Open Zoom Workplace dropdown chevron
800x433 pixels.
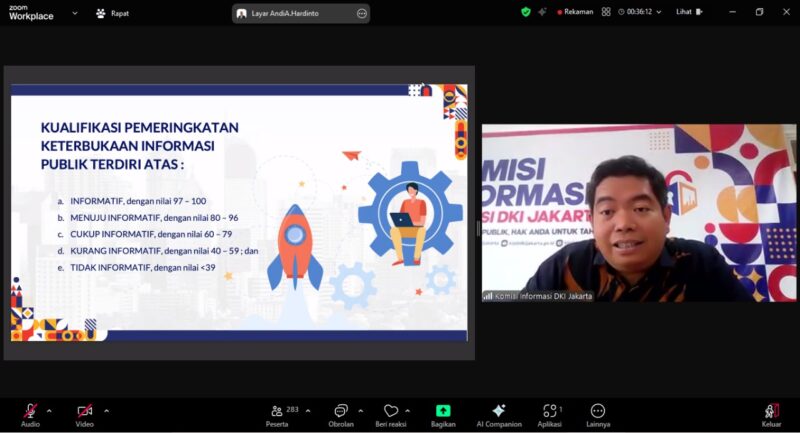click(x=75, y=13)
